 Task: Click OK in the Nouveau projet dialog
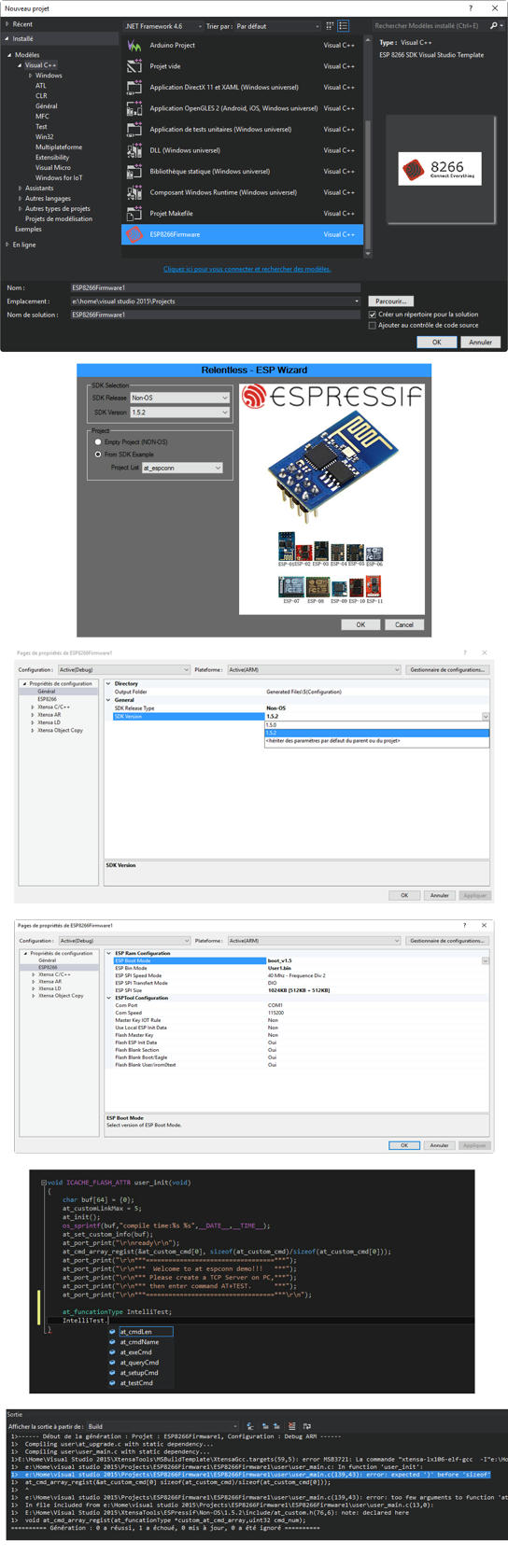coord(436,342)
